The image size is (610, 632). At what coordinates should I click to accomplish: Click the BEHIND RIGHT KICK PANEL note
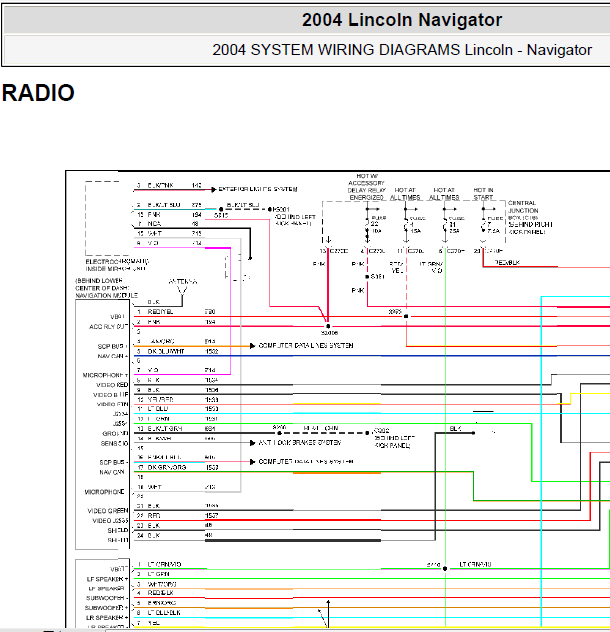[x=529, y=228]
